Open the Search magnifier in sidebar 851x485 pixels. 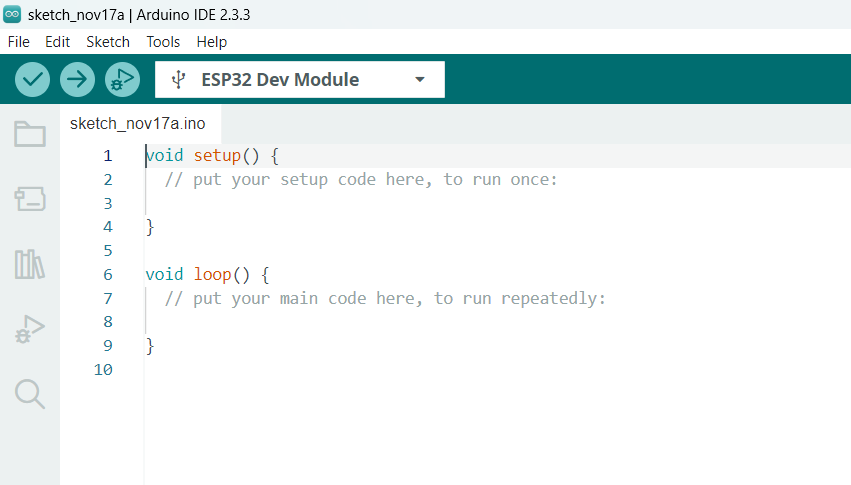pos(30,394)
